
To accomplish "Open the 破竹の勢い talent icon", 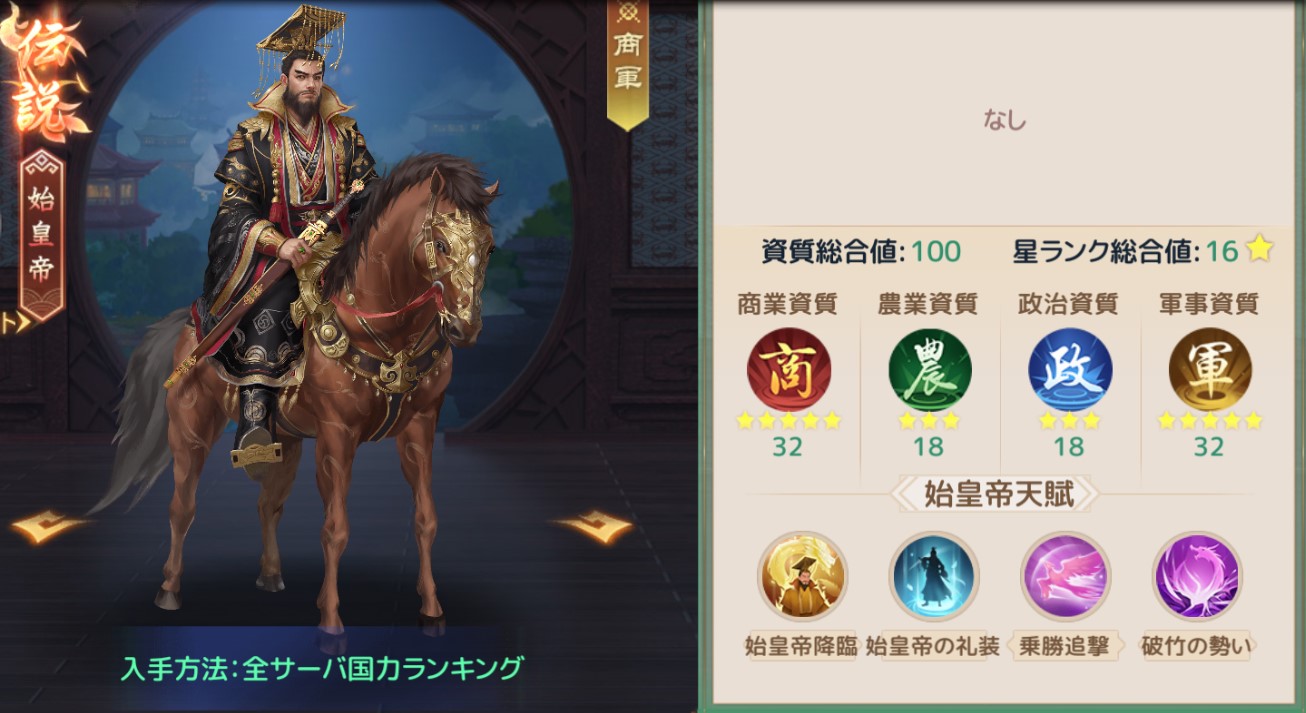I will [x=1197, y=577].
